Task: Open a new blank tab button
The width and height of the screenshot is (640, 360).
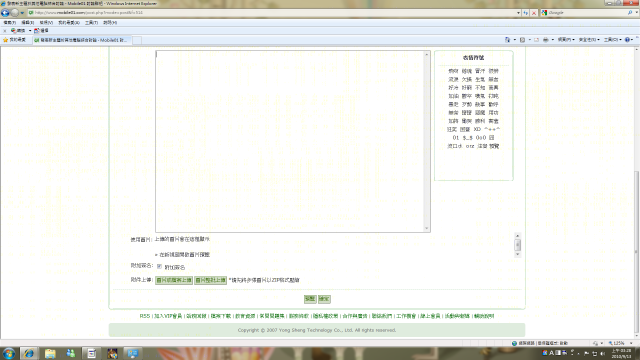Action: [137, 40]
